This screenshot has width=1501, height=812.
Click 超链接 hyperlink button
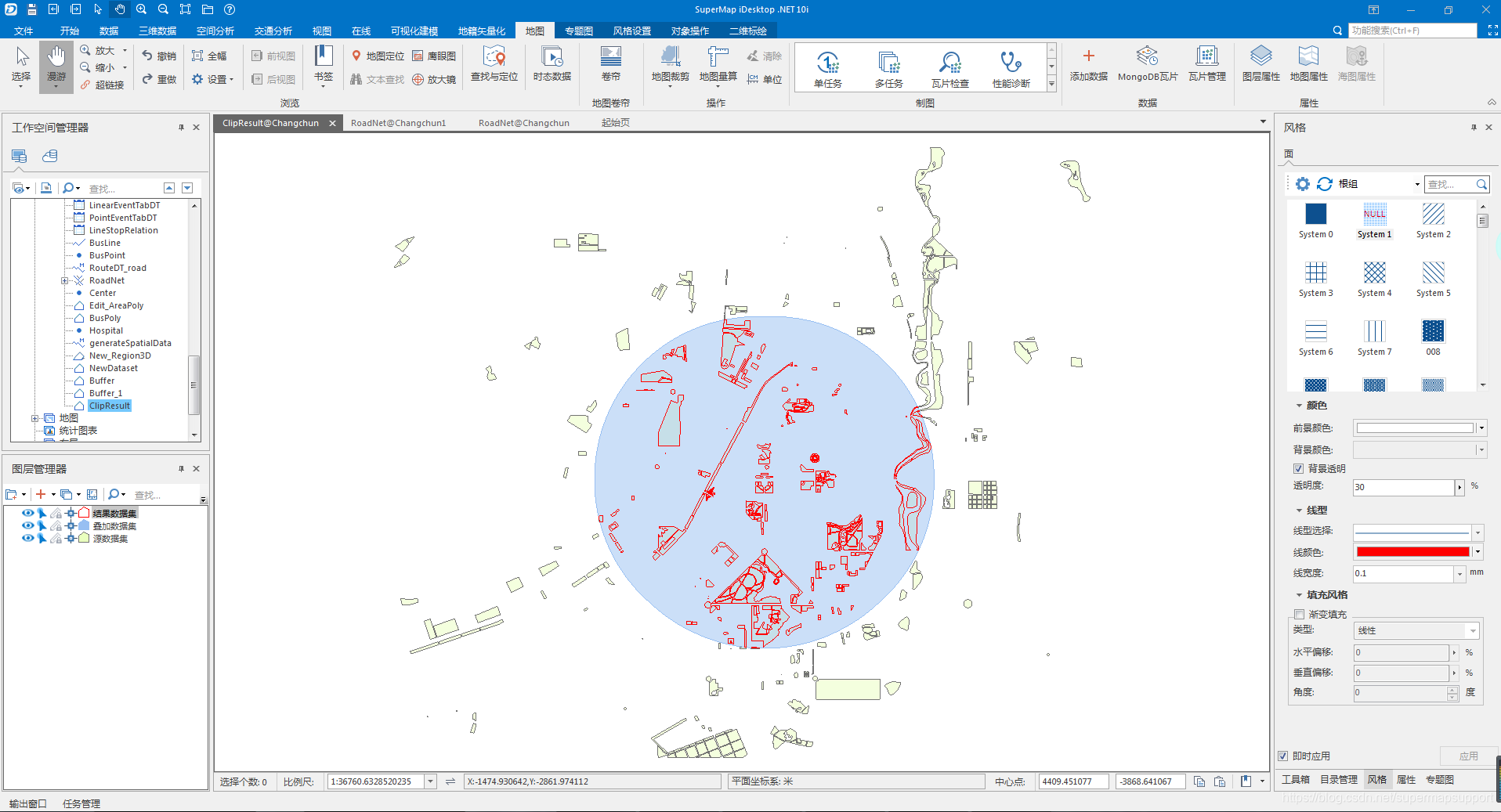tap(102, 85)
